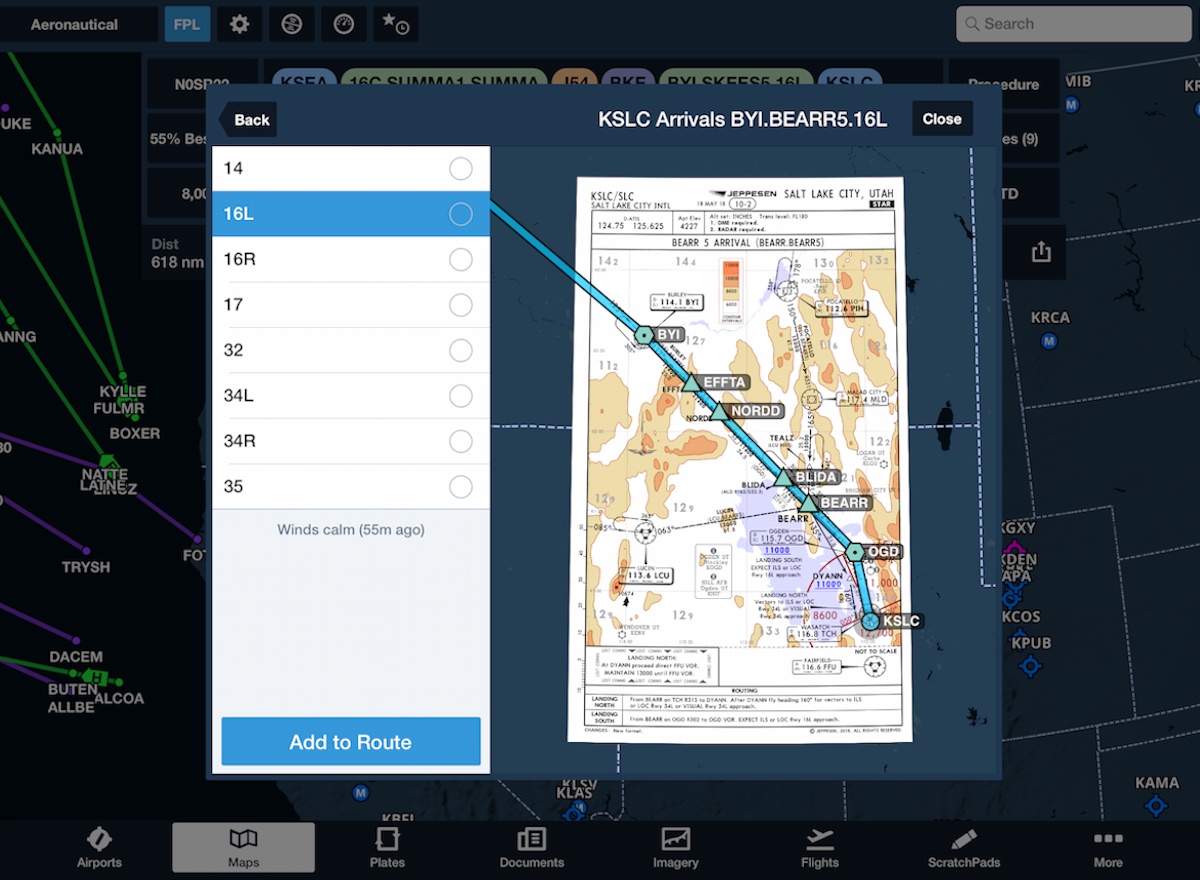Image resolution: width=1200 pixels, height=880 pixels.
Task: Toggle the FPL flight plan button
Action: 187,24
